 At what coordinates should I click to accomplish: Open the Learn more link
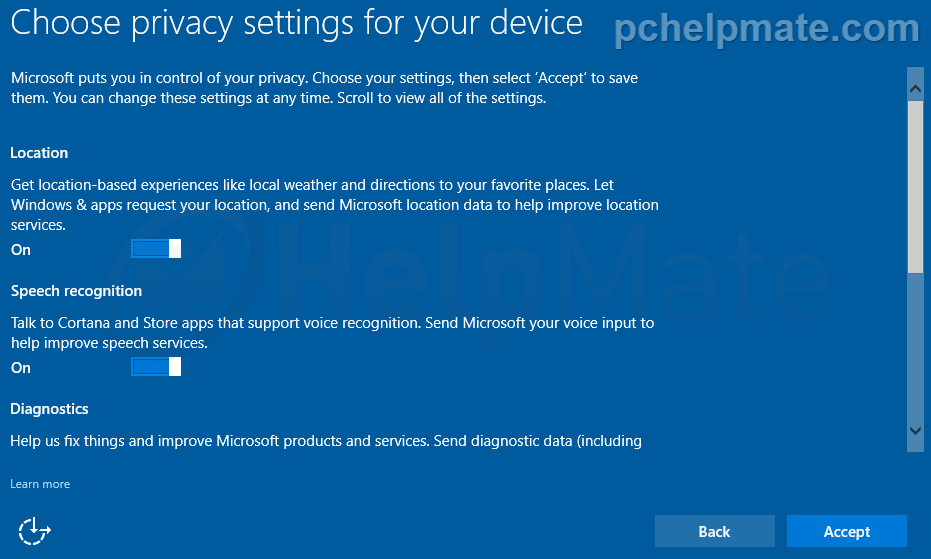point(40,484)
